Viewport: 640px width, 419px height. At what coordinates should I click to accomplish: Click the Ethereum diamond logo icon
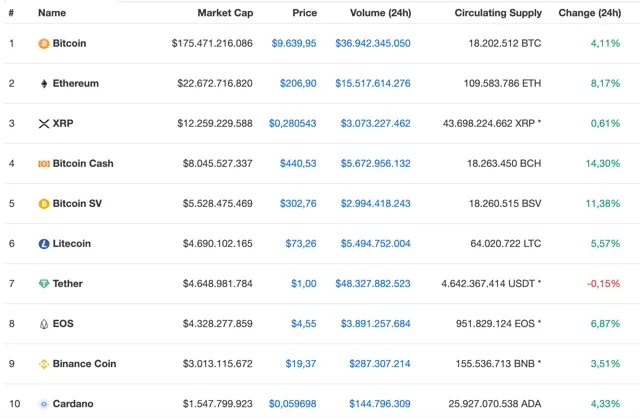pos(44,84)
